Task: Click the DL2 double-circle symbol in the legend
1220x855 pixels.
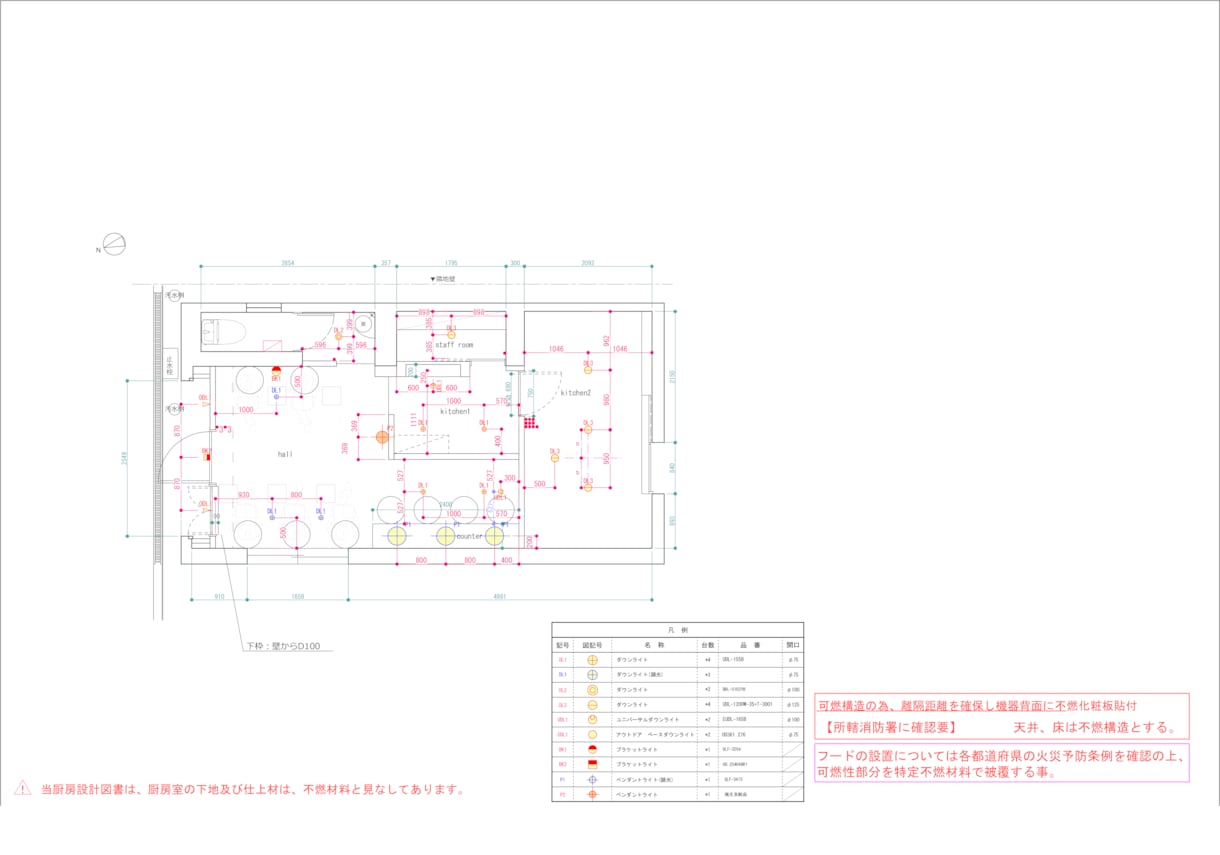Action: point(592,690)
